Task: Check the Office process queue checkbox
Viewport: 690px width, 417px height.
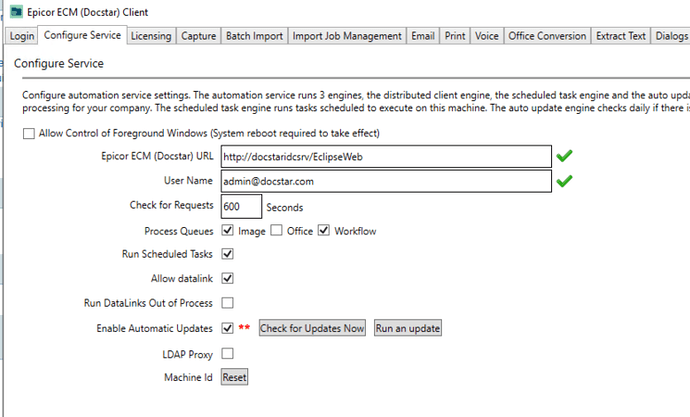Action: [x=276, y=230]
